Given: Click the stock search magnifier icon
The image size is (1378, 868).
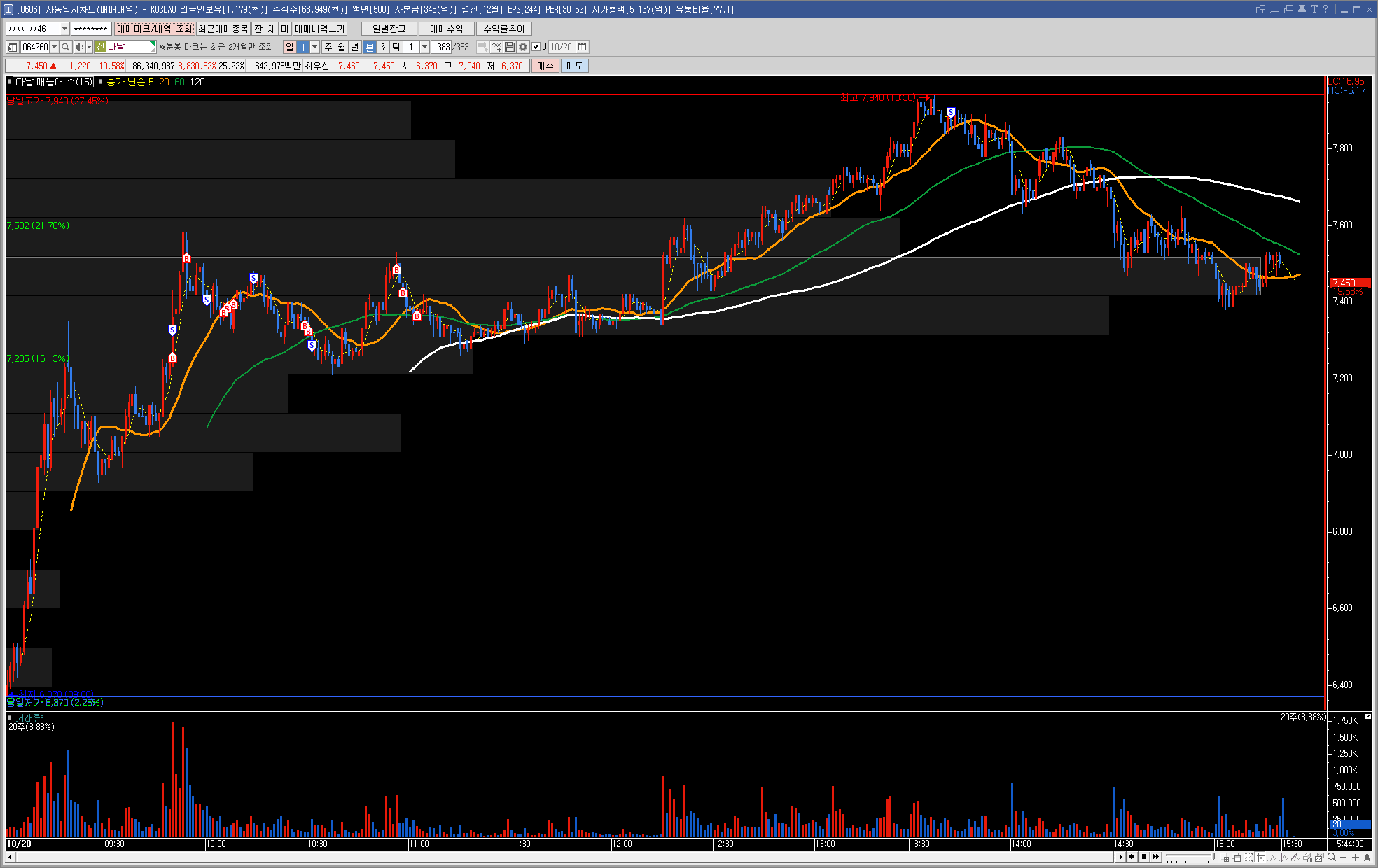Looking at the screenshot, I should pyautogui.click(x=65, y=47).
